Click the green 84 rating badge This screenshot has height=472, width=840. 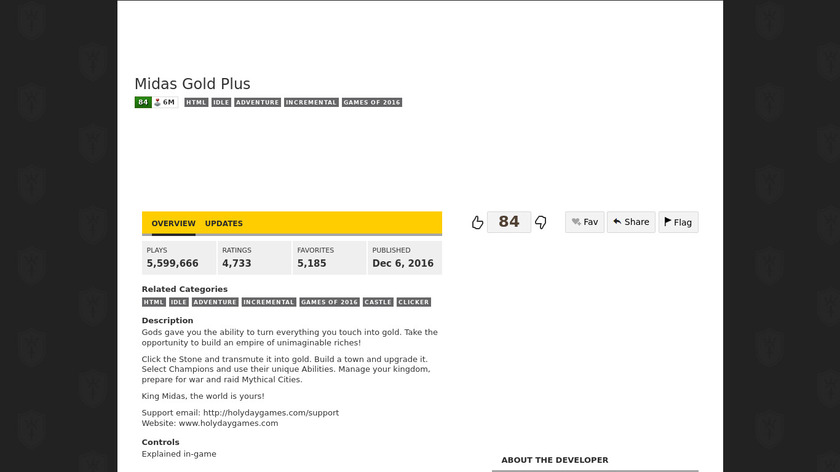point(143,102)
